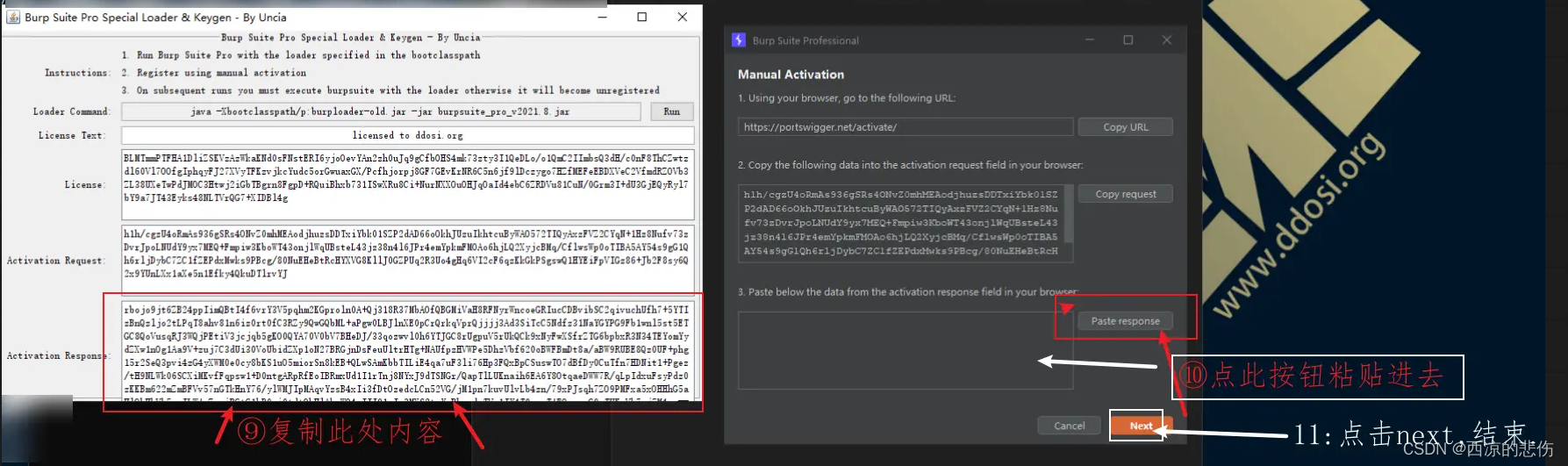
Task: Click step 2 'Copy the following data' text
Action: pos(910,165)
